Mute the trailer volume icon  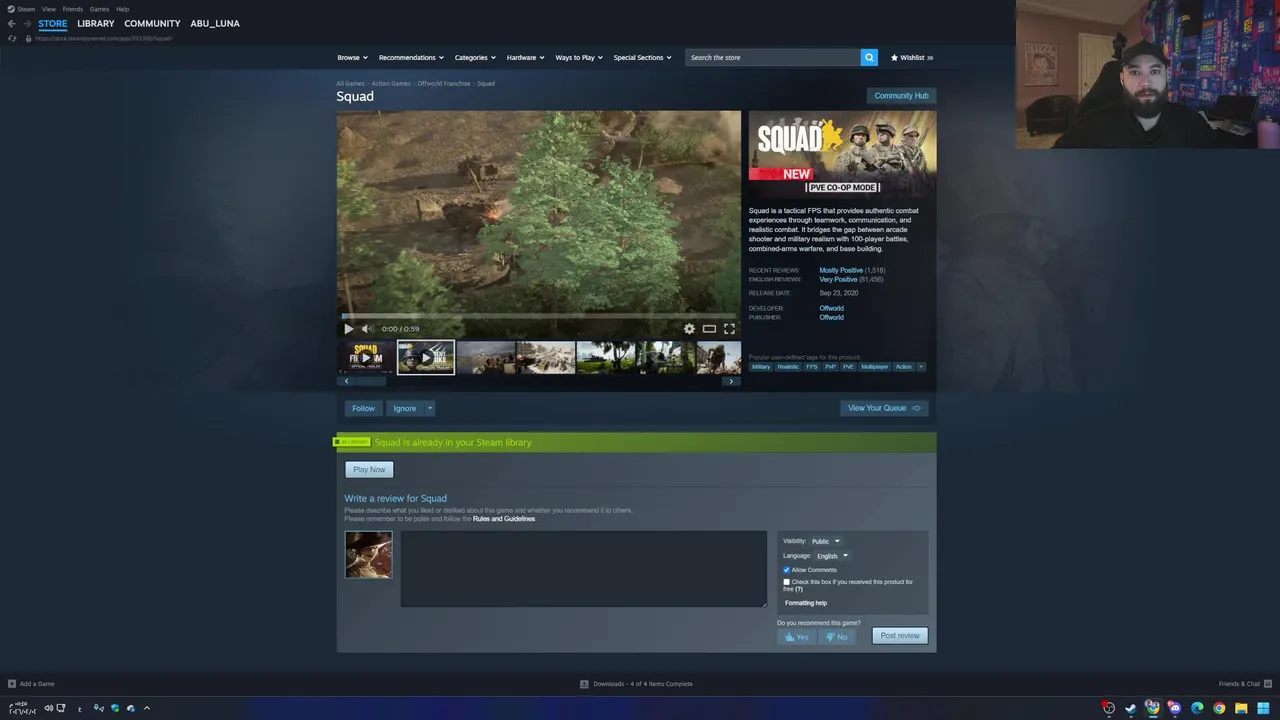tap(367, 328)
